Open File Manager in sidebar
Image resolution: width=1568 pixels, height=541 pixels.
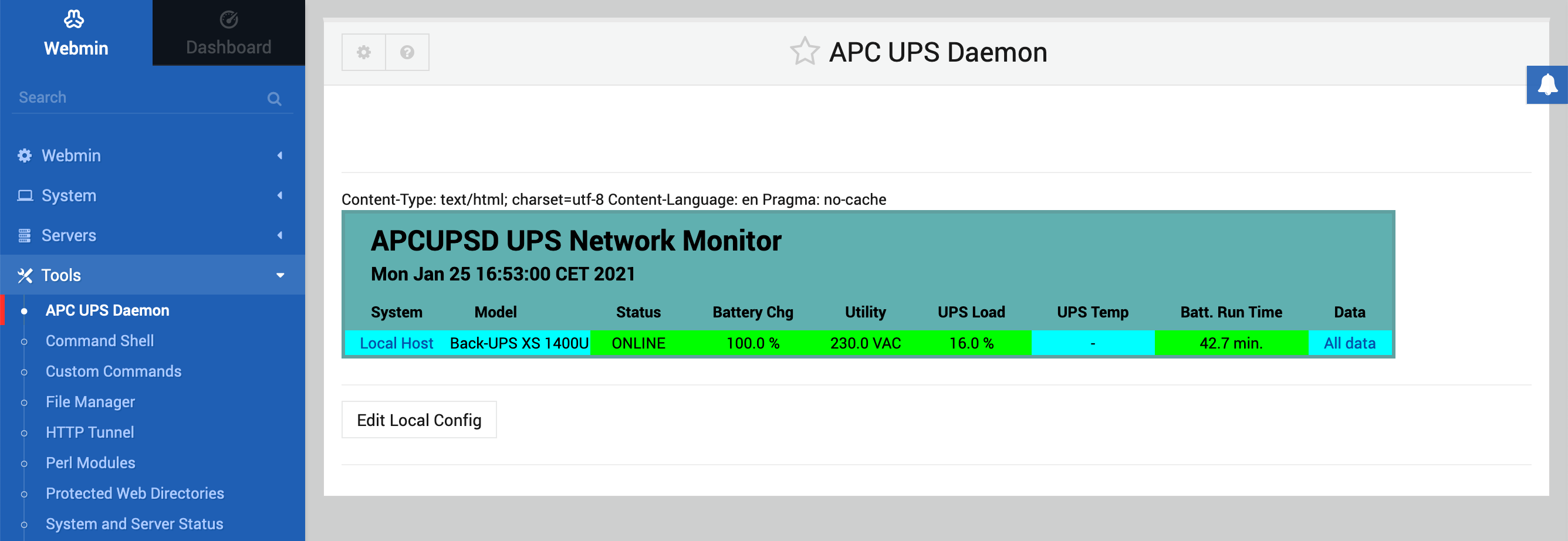tap(90, 401)
